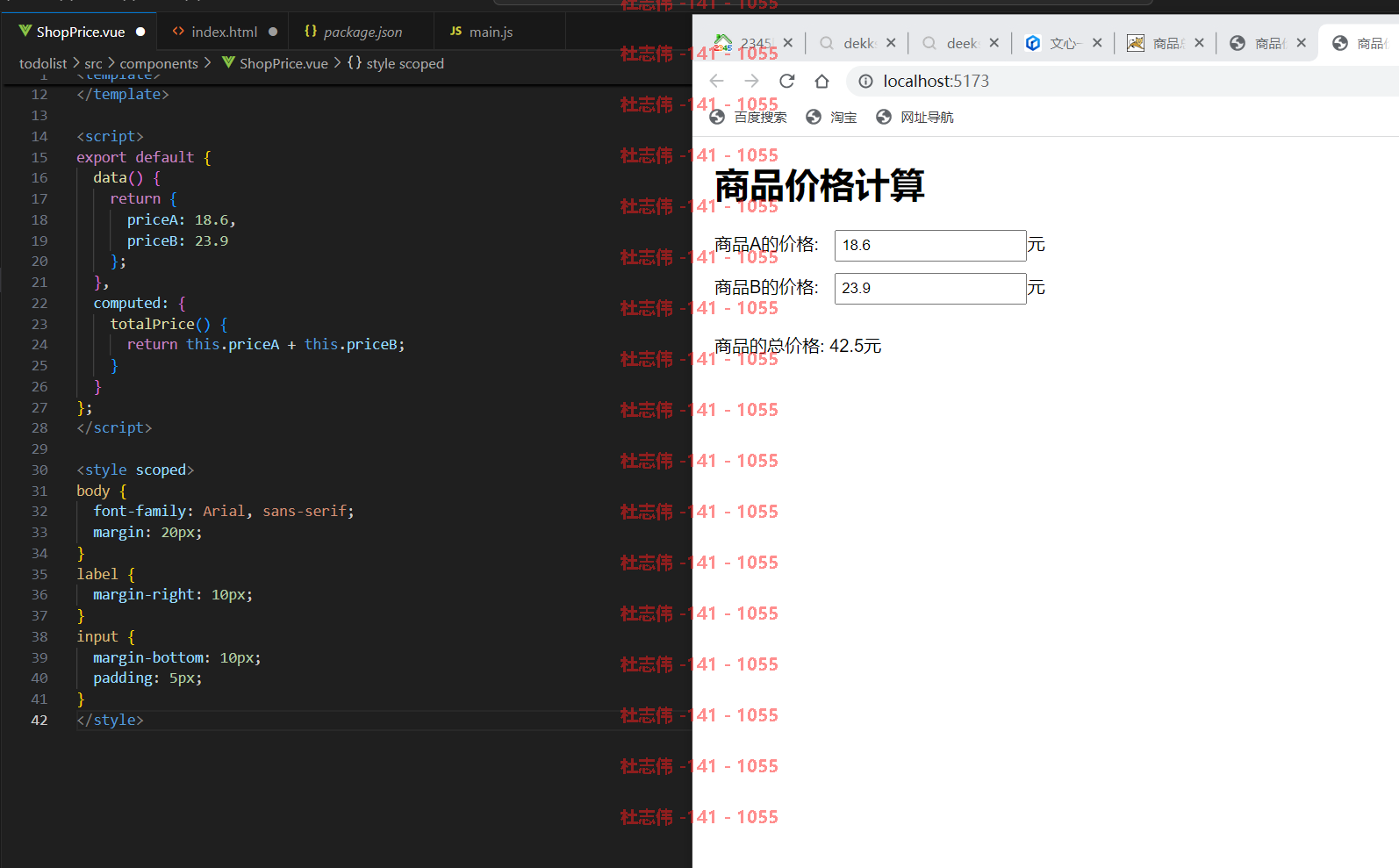Switch to the 商品 tab with Tomcat icon
1399x868 pixels.
point(1166,42)
